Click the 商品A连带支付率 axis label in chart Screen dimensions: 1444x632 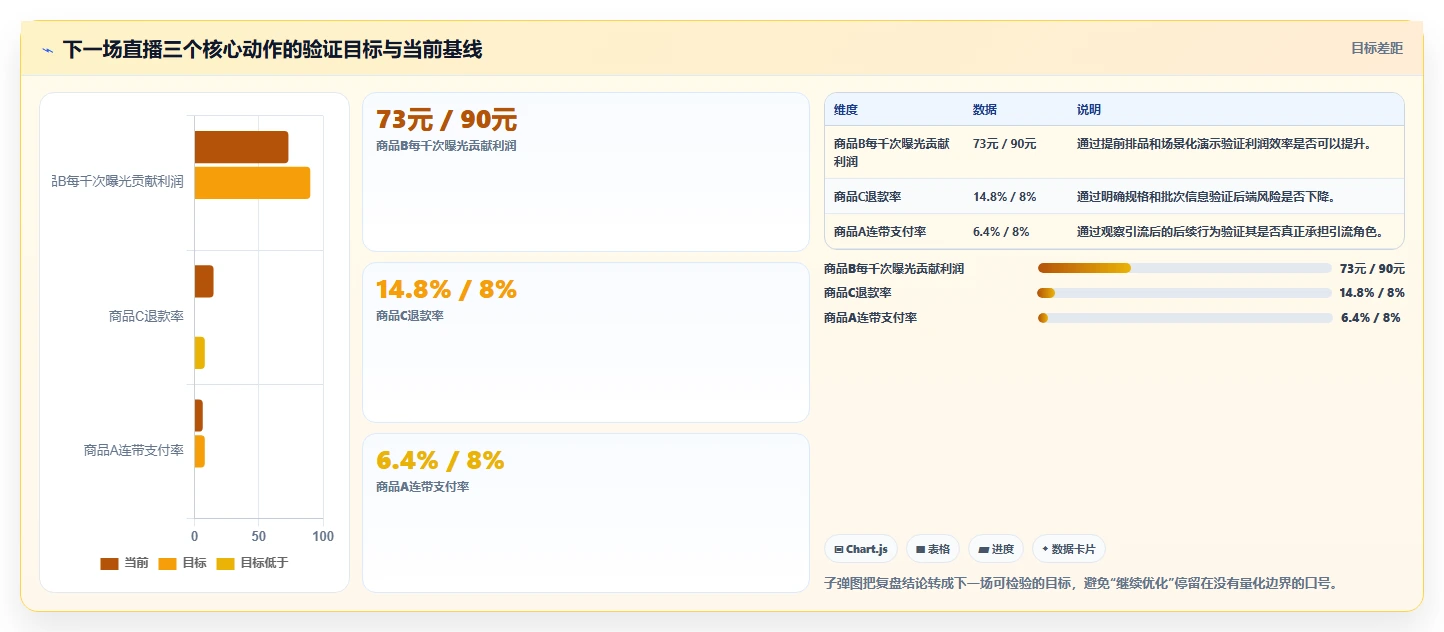[x=134, y=450]
